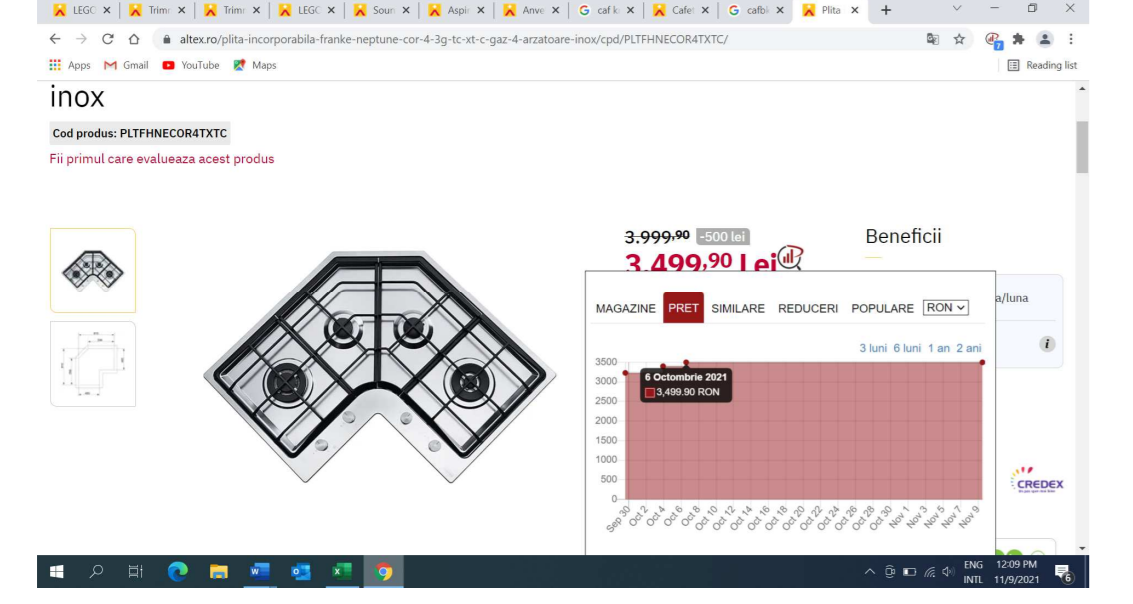Screen dimensions: 1133x604
Task: Click page vertical scrollbar thumb
Action: (1082, 147)
